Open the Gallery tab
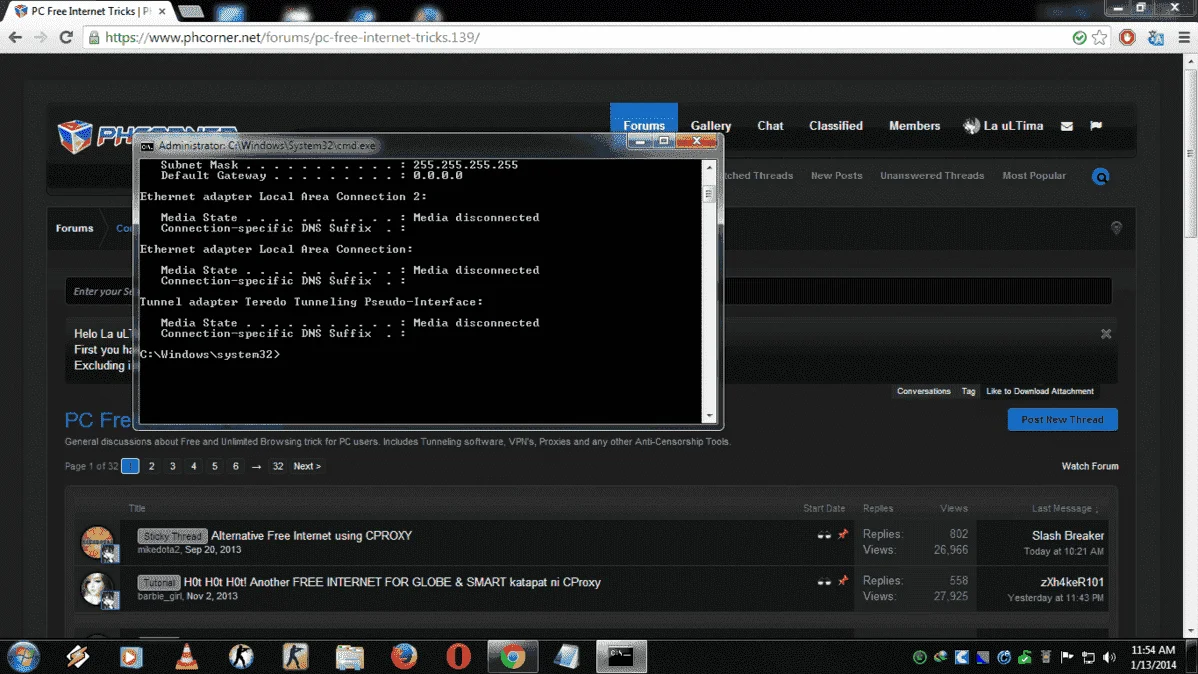 click(711, 126)
